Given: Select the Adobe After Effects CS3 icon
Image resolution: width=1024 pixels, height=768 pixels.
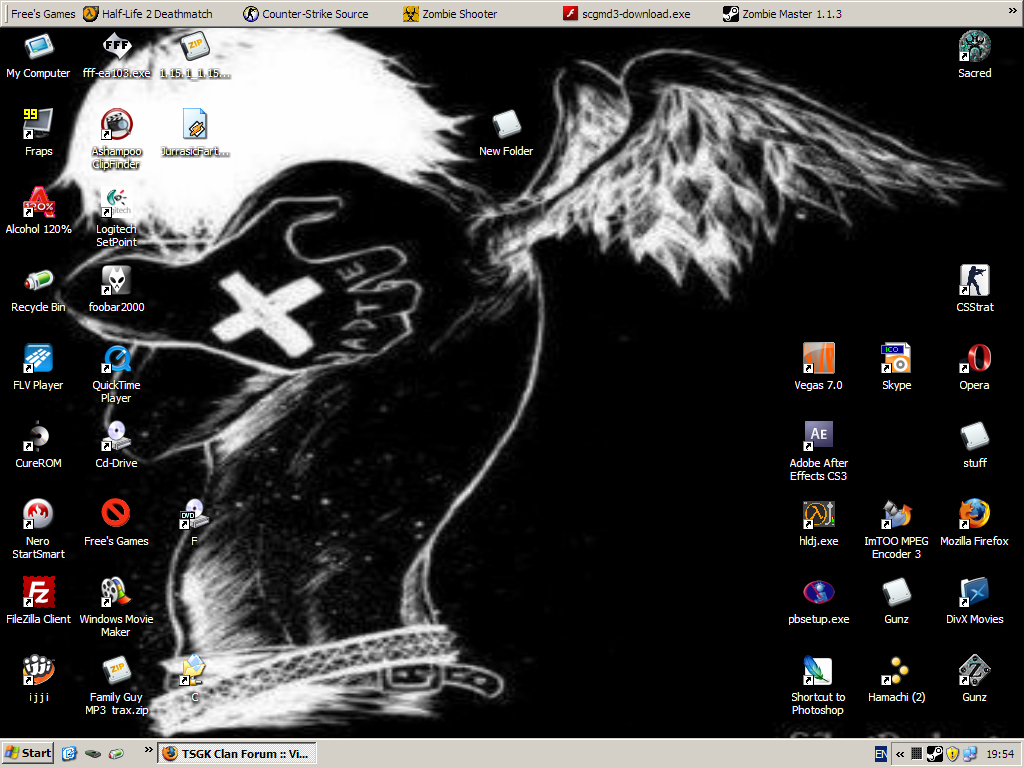Looking at the screenshot, I should pyautogui.click(x=818, y=436).
